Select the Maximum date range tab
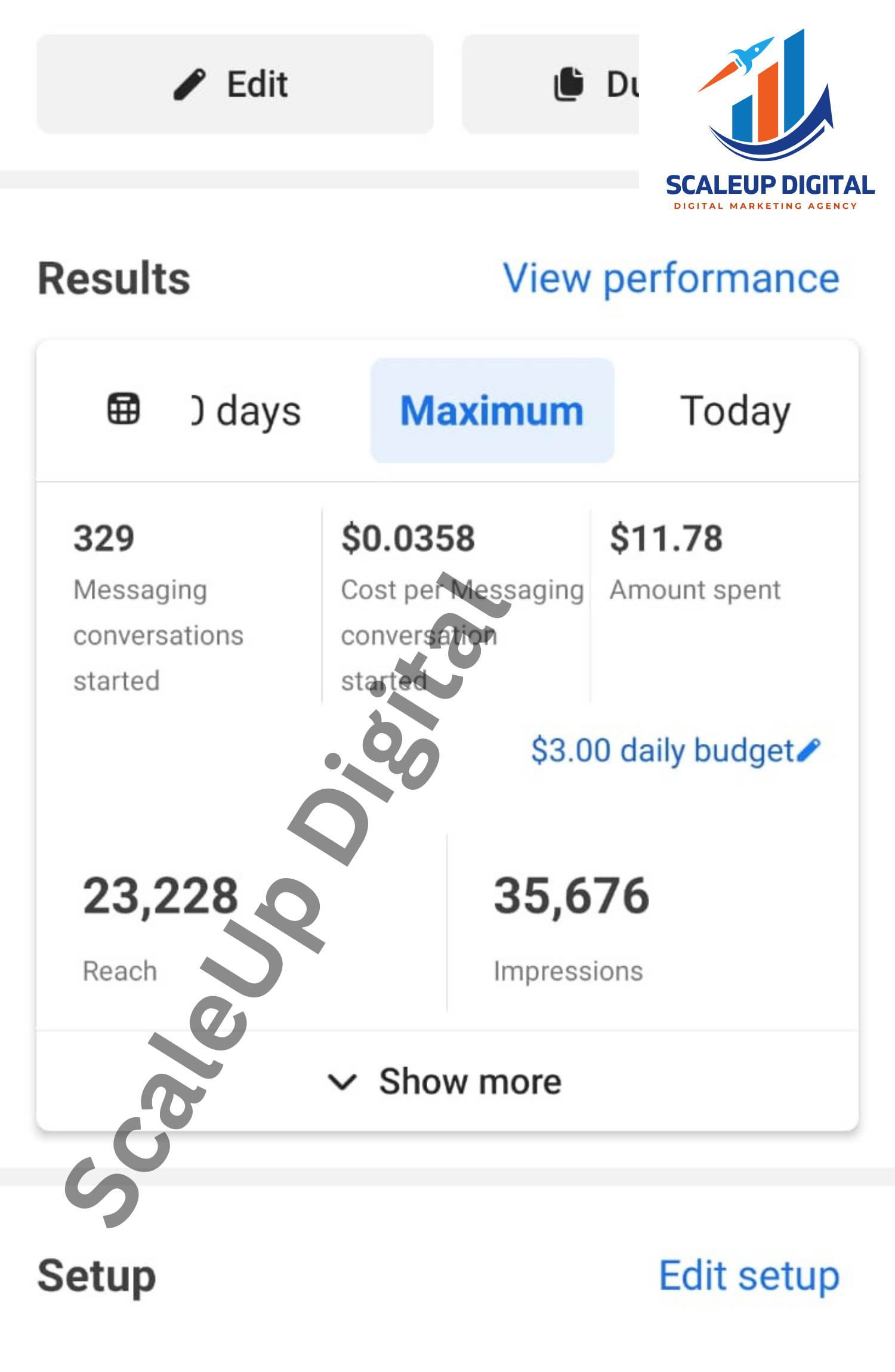 pyautogui.click(x=492, y=410)
